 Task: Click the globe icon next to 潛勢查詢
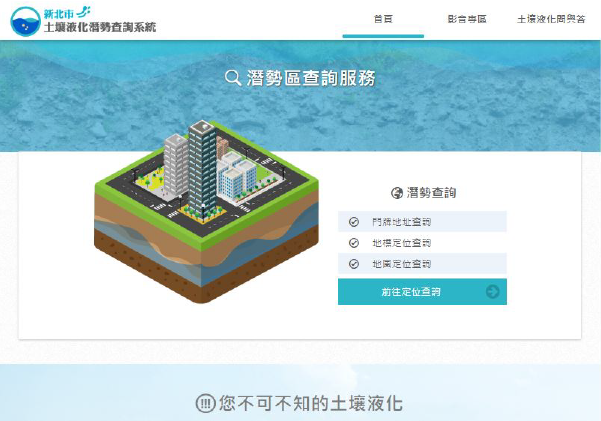click(397, 193)
